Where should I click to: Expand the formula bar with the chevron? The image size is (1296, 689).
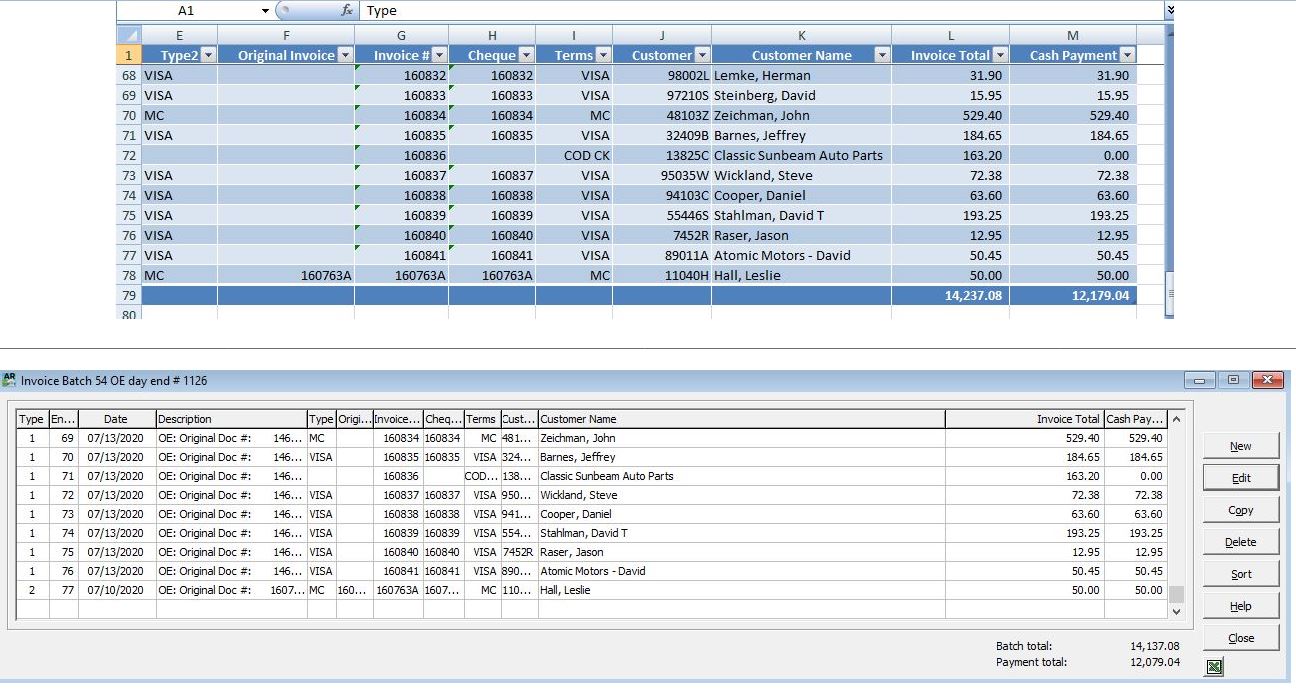click(1170, 10)
